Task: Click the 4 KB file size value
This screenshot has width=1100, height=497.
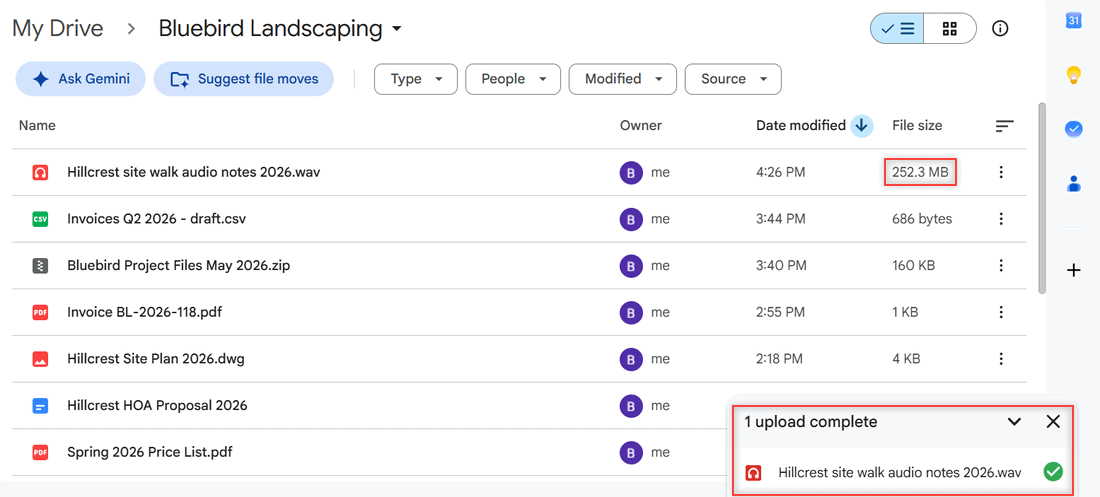Action: (x=906, y=359)
